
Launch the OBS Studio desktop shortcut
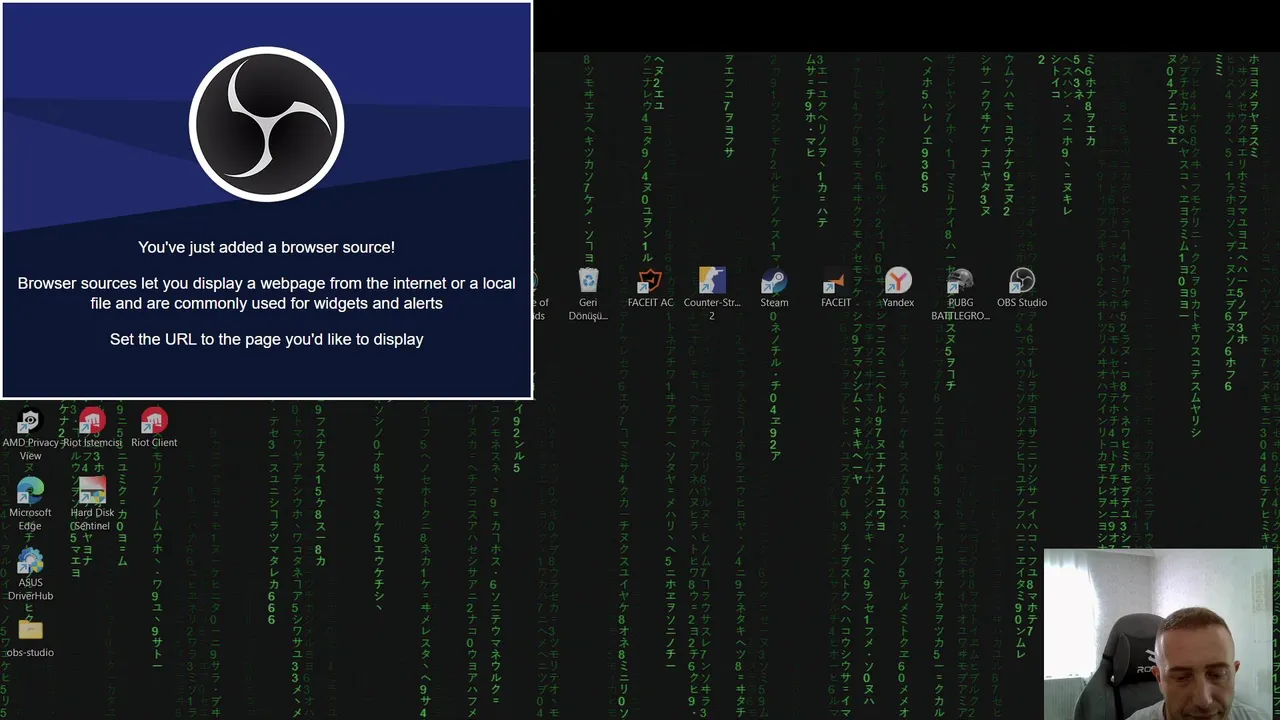(1022, 287)
